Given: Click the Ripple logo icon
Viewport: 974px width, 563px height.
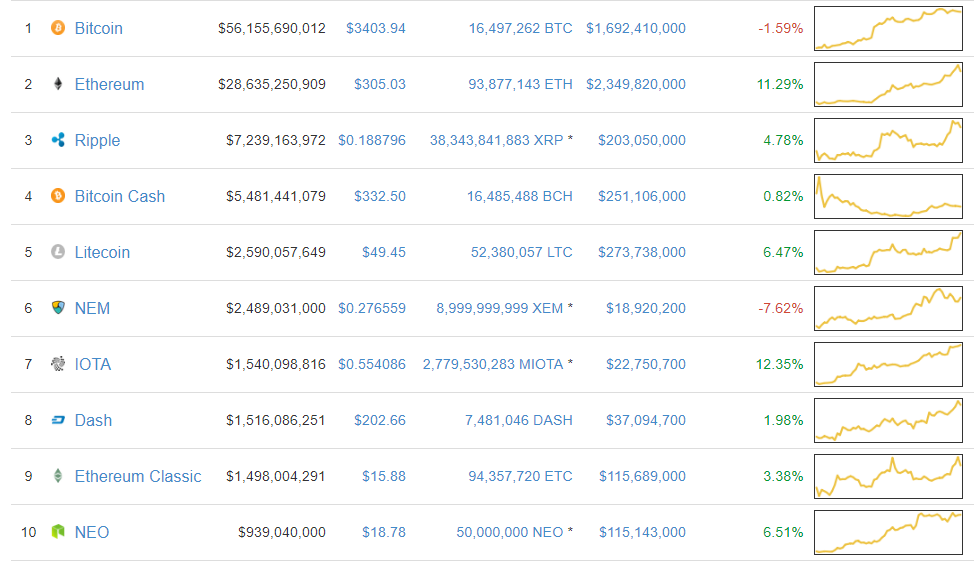Looking at the screenshot, I should [x=58, y=140].
